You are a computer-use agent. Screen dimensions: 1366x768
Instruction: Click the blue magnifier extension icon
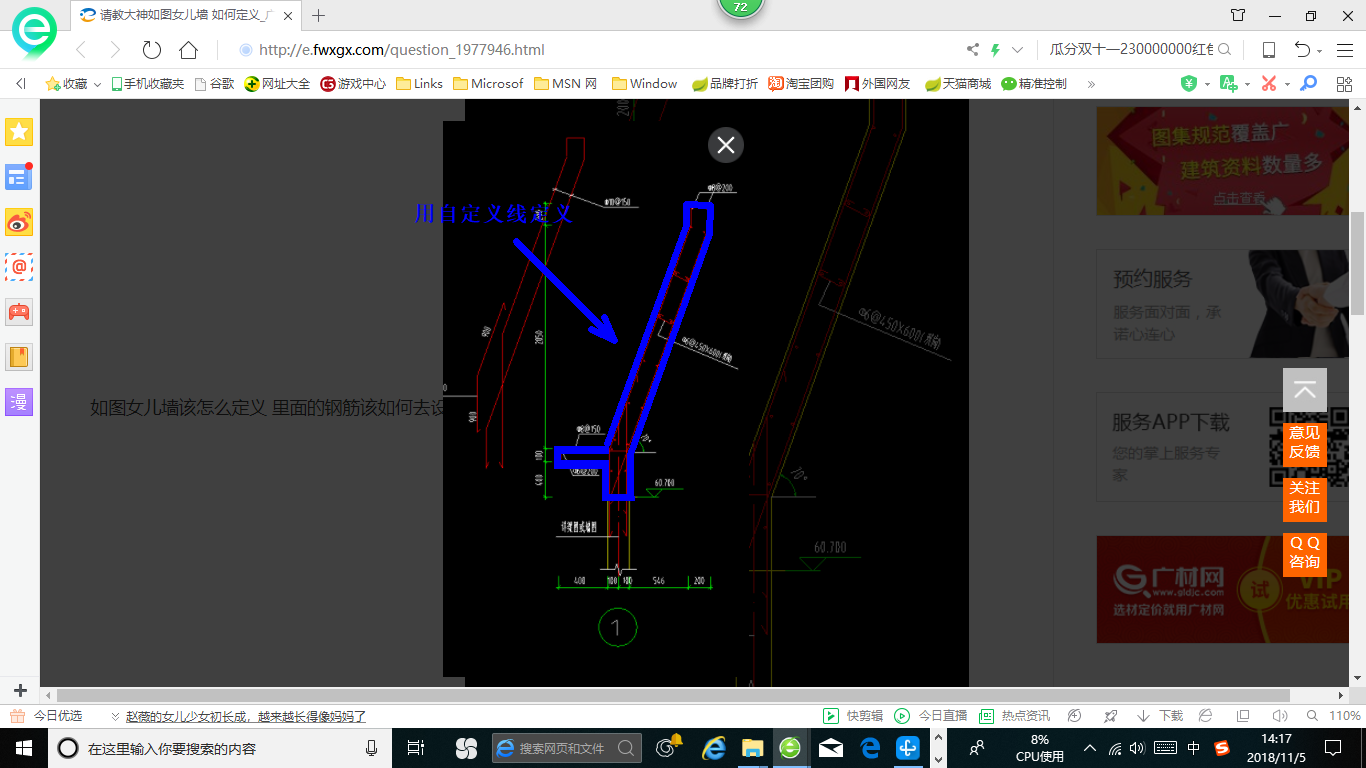pos(1308,84)
